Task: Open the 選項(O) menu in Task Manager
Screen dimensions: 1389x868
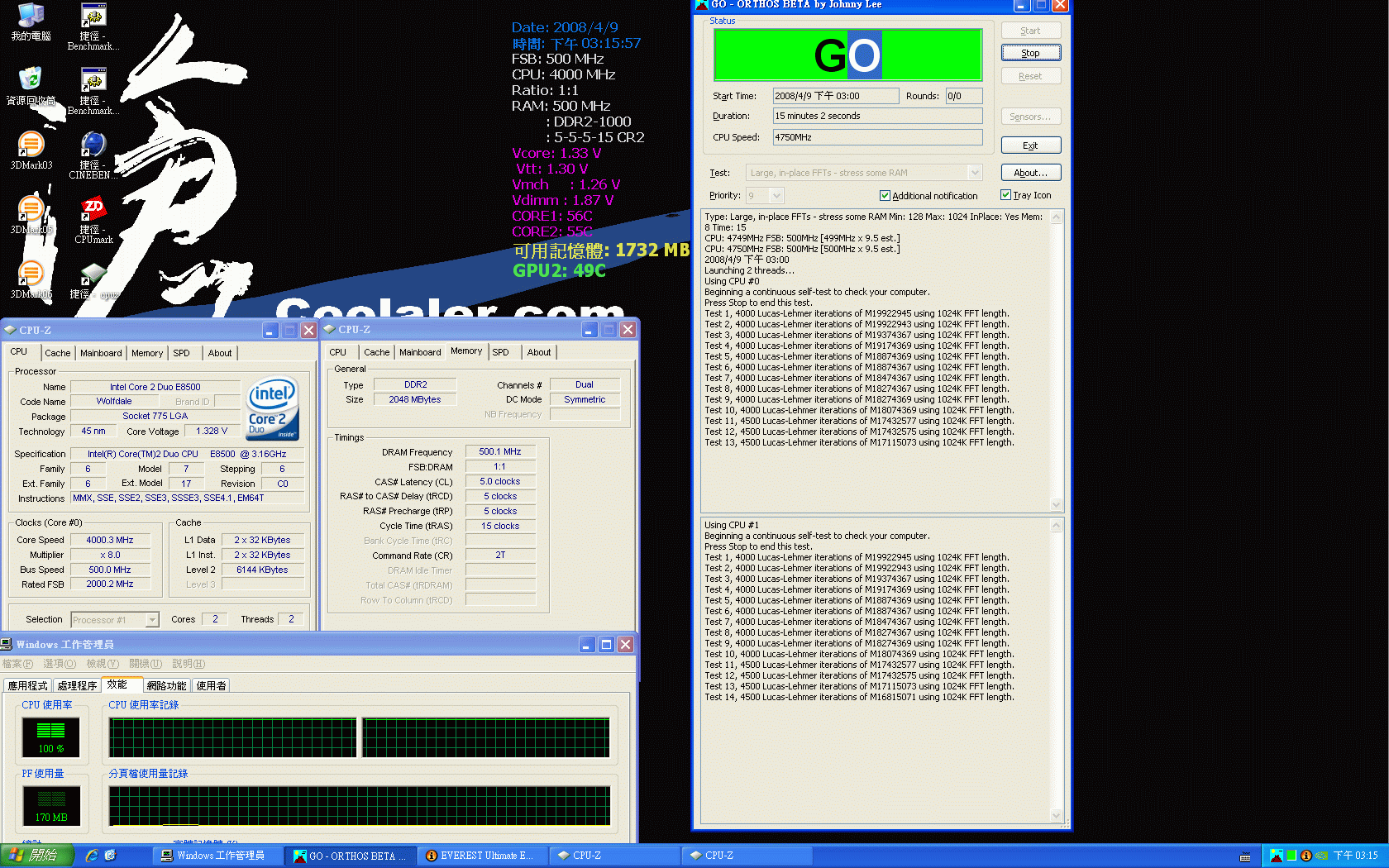Action: tap(60, 664)
